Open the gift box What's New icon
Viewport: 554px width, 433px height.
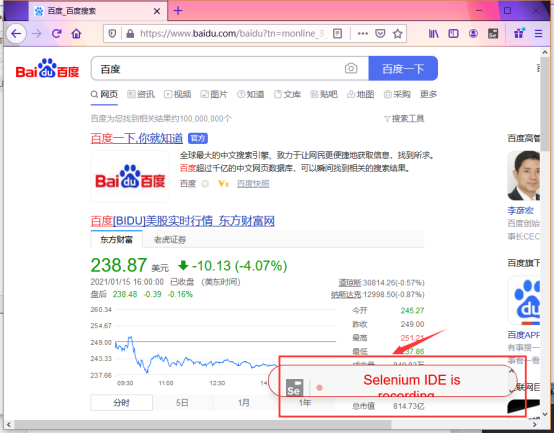coord(519,33)
